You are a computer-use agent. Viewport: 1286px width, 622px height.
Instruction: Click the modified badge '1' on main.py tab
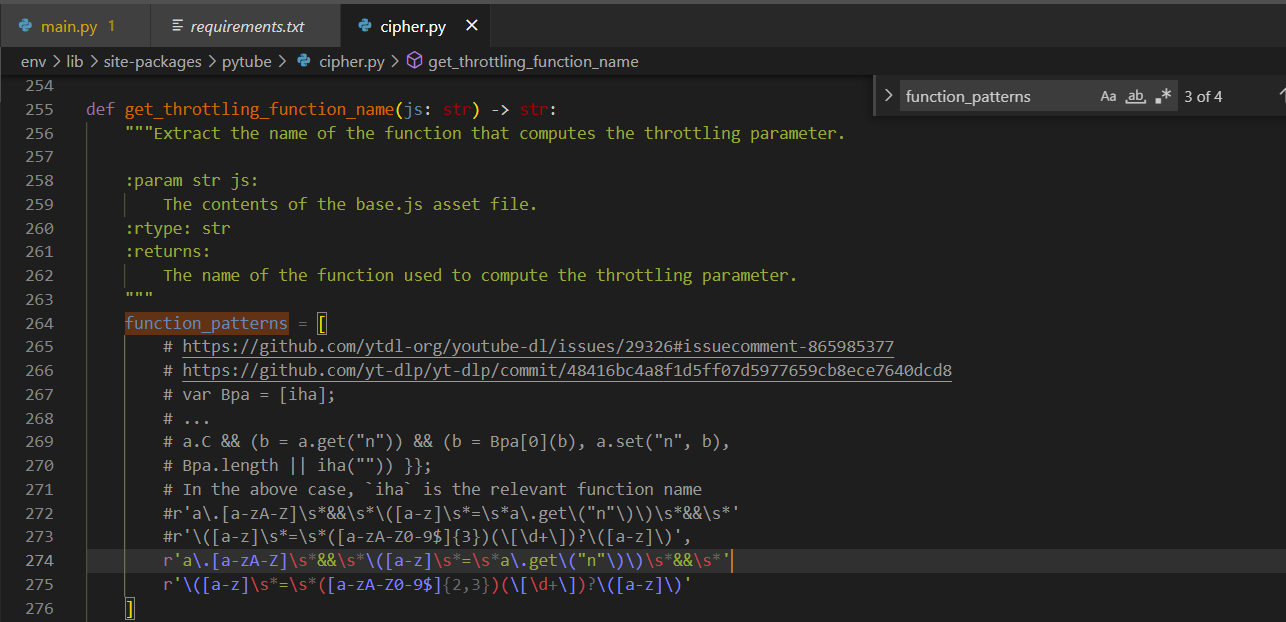[x=111, y=26]
